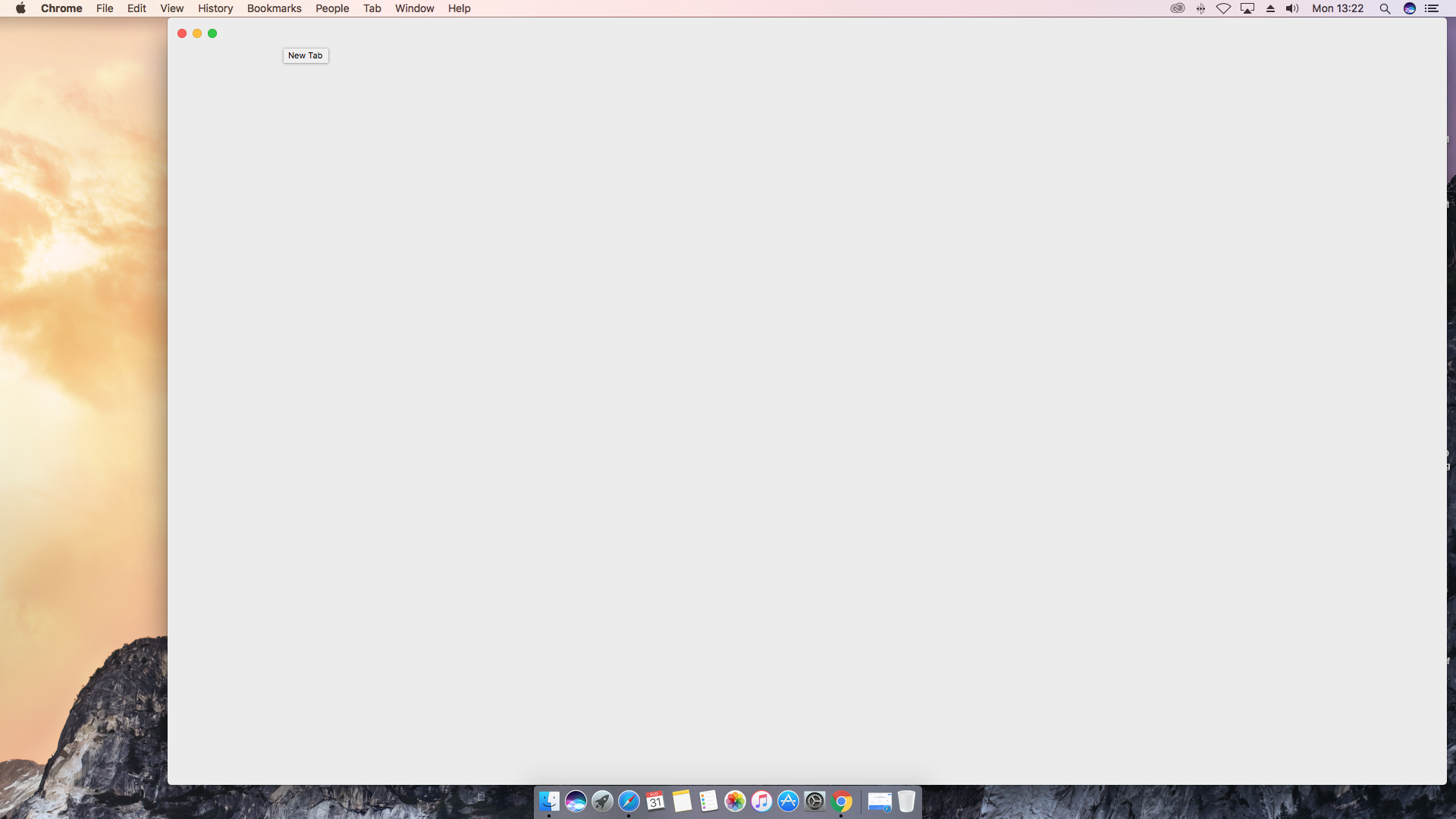Click the macOS Spotlight search icon
The width and height of the screenshot is (1456, 819).
pos(1384,9)
